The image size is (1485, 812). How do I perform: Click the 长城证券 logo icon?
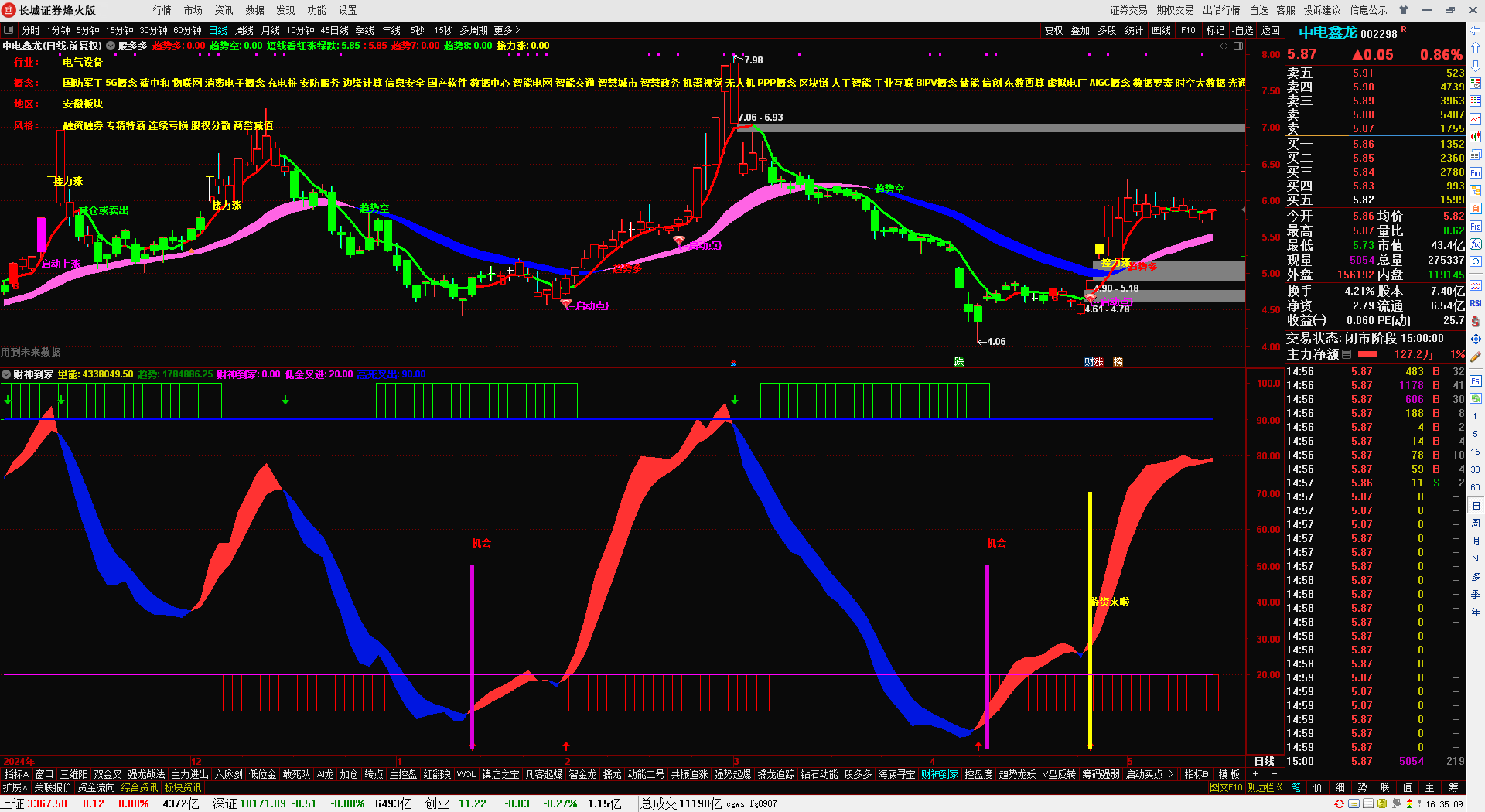coord(9,10)
